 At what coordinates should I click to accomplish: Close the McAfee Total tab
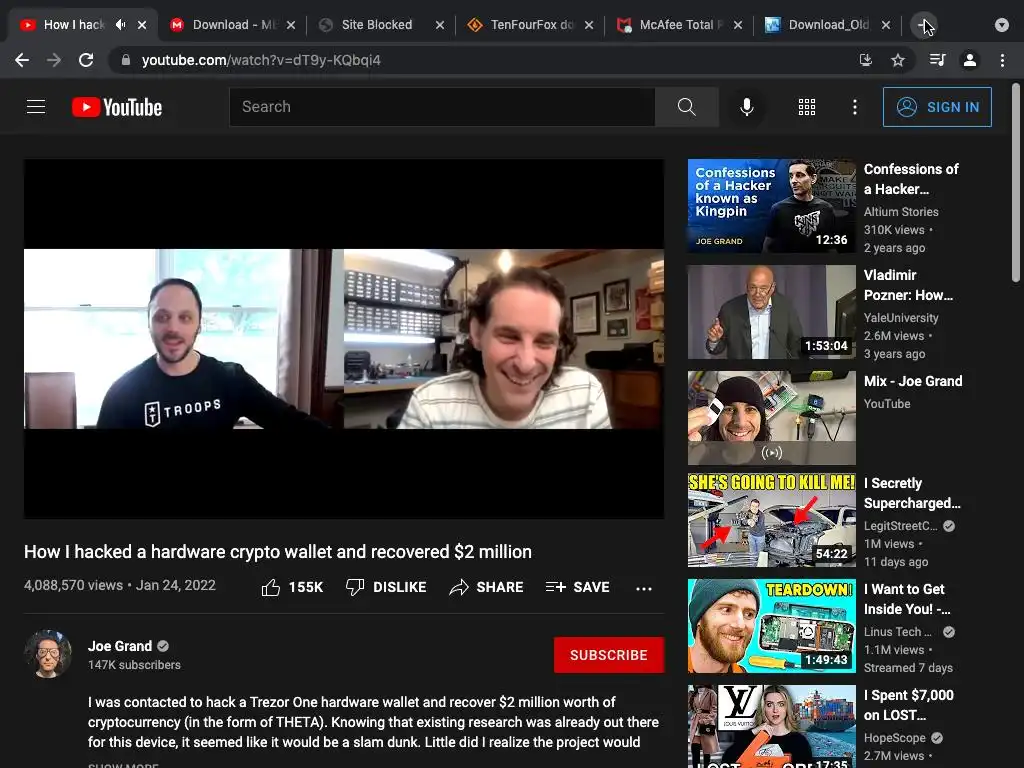point(737,25)
